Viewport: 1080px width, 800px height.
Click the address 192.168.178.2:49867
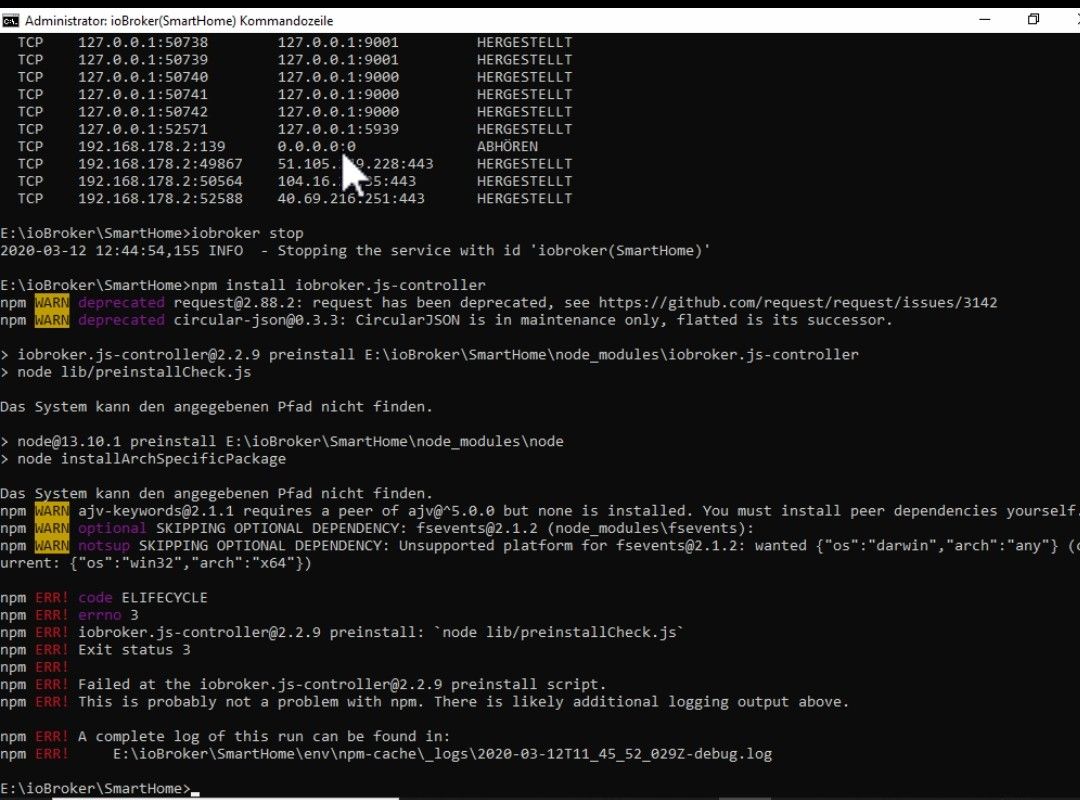160,164
